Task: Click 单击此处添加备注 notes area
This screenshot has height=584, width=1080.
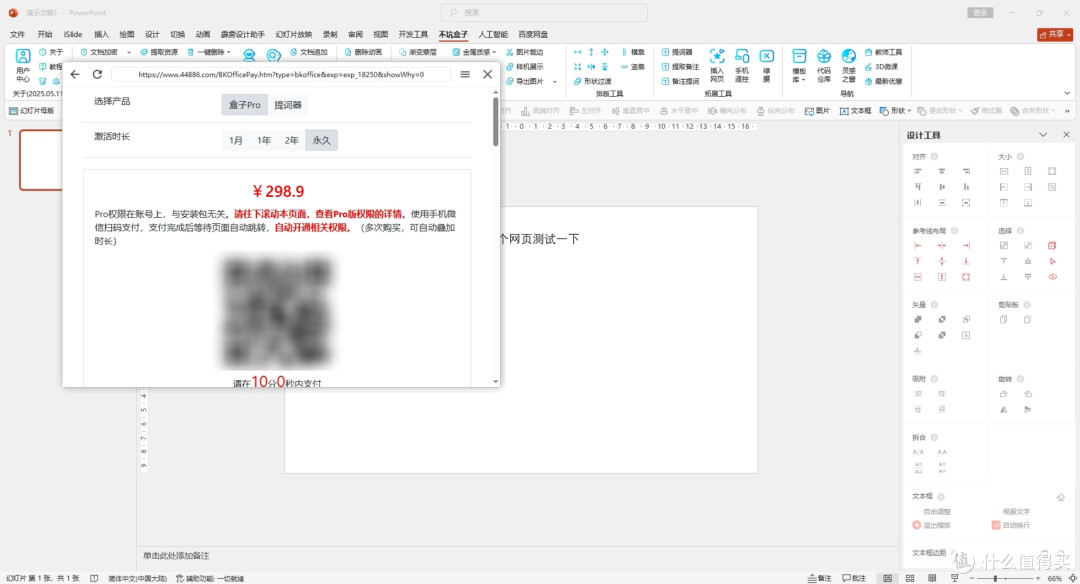Action: click(176, 555)
